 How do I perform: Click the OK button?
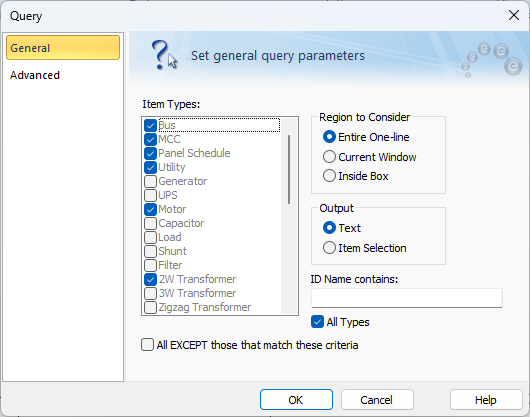[296, 400]
